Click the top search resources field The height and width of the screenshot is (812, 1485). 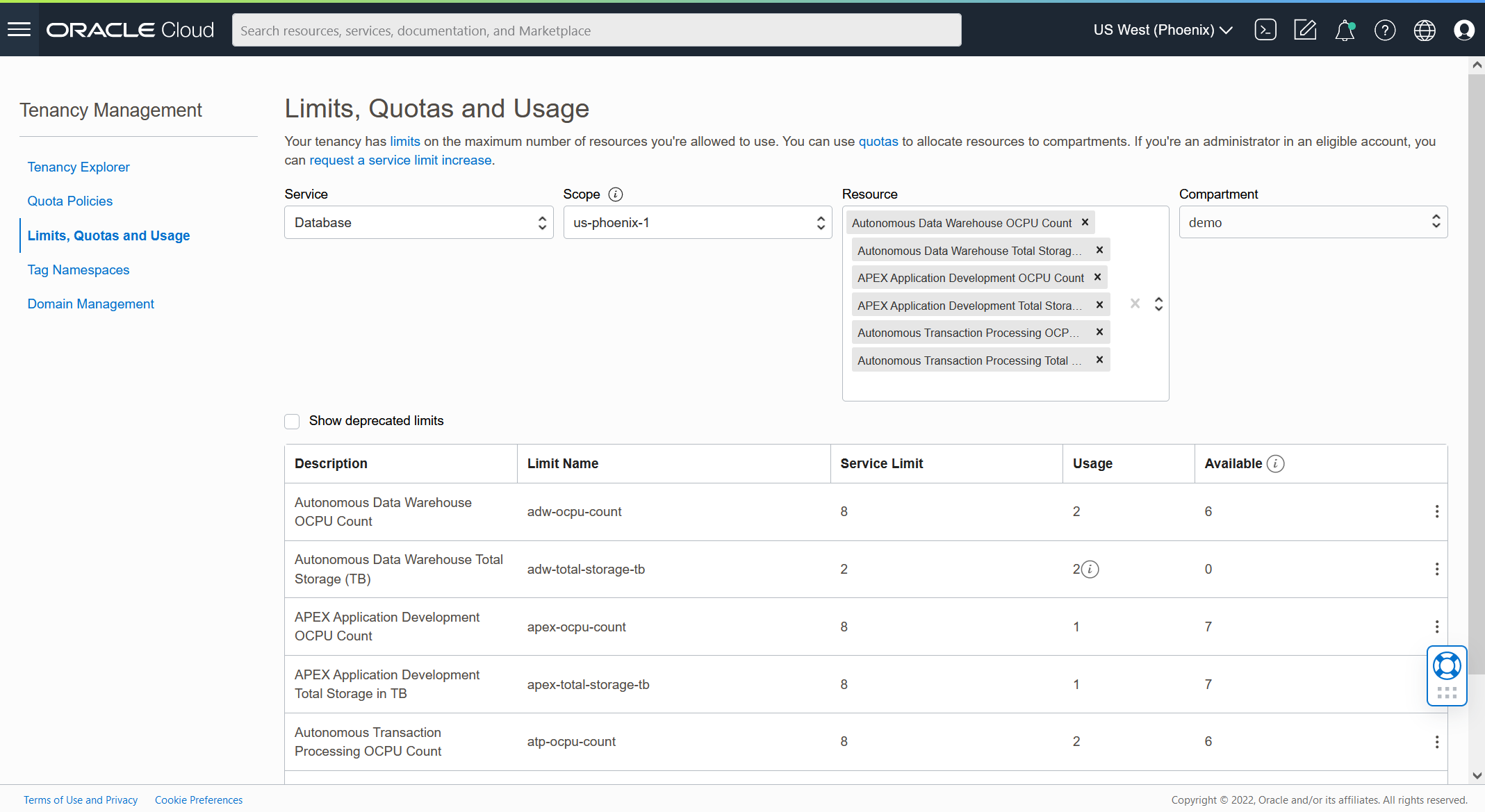pos(596,31)
